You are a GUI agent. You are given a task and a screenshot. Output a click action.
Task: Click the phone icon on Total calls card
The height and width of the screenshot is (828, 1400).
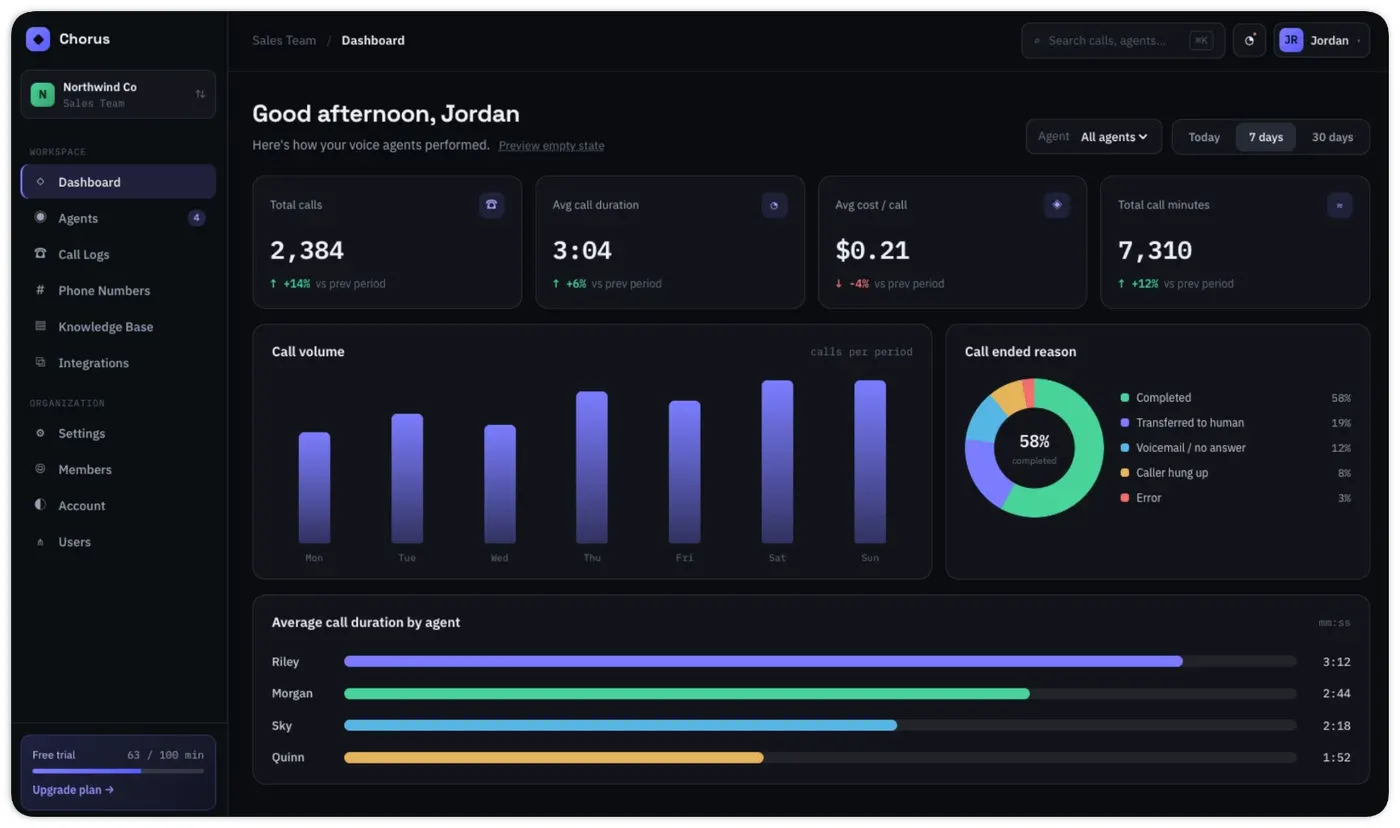pyautogui.click(x=491, y=205)
